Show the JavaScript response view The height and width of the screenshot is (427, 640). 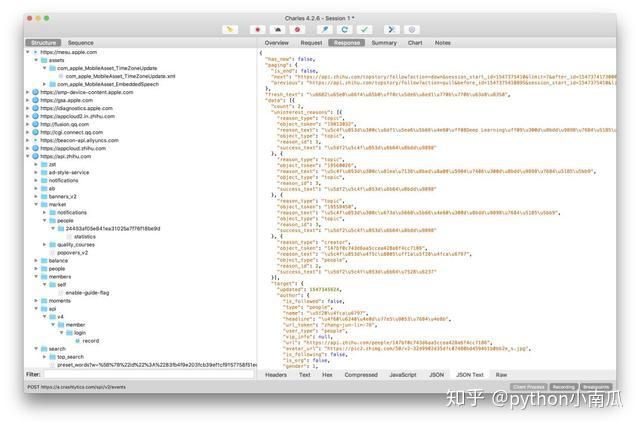pos(403,375)
